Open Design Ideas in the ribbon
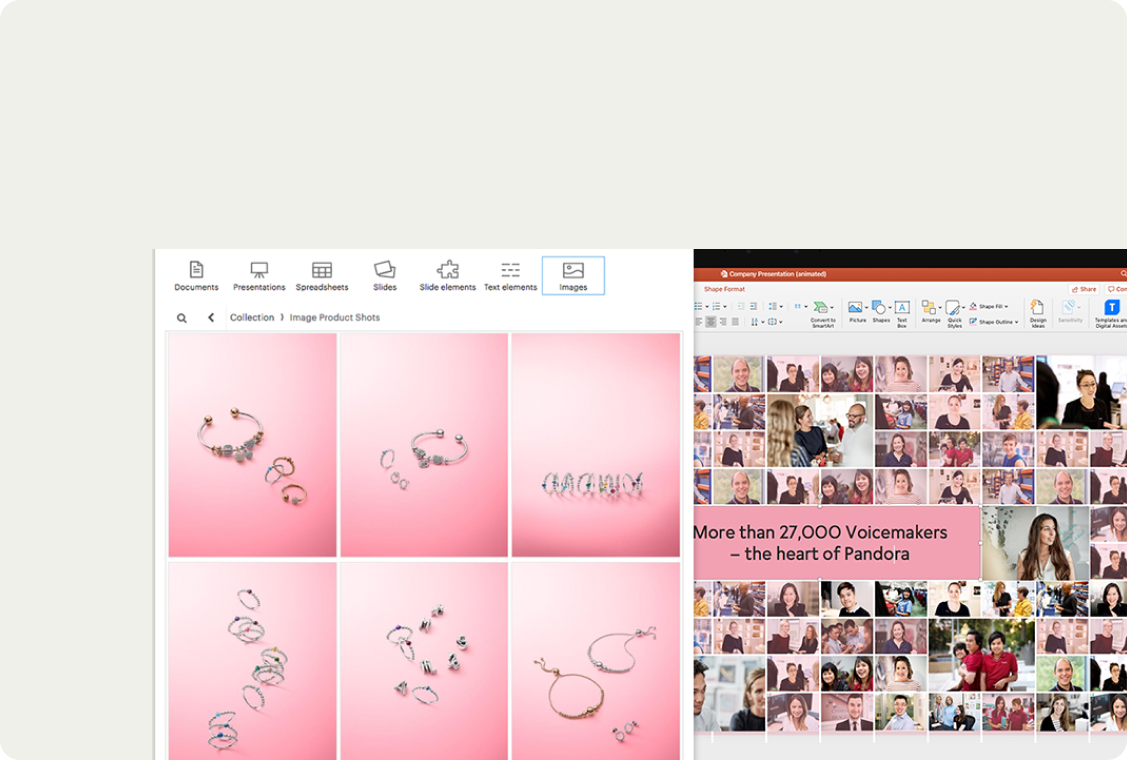 tap(1038, 312)
